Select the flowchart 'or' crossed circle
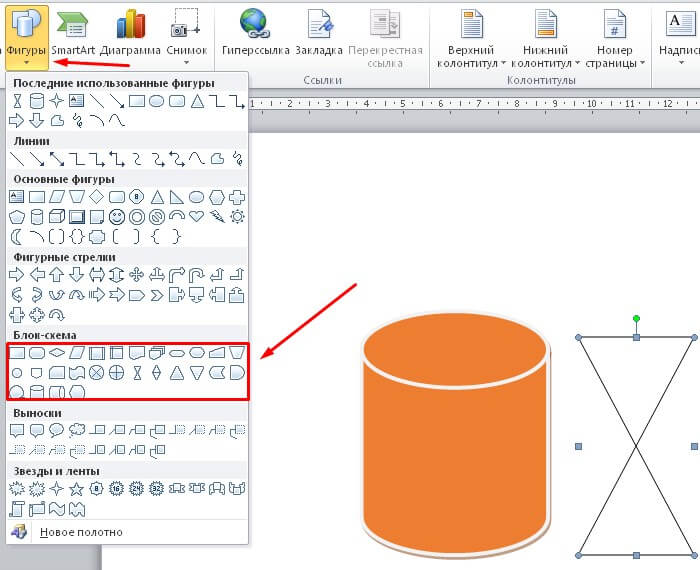Viewport: 700px width, 570px height. pos(117,373)
